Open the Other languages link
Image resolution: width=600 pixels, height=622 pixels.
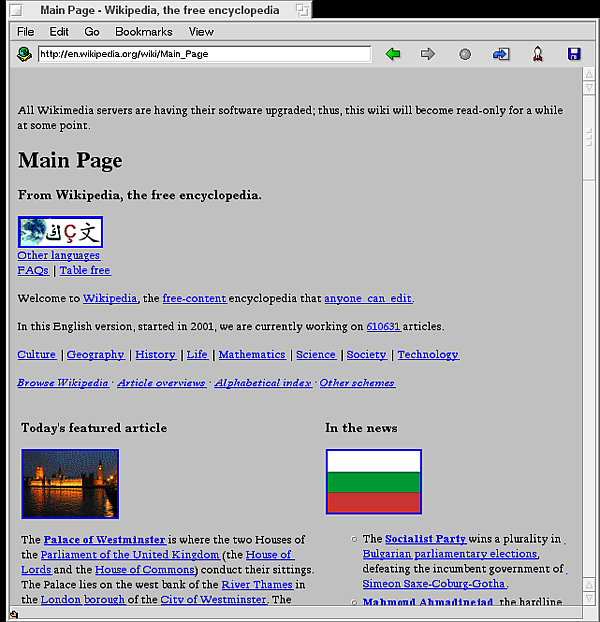point(59,255)
